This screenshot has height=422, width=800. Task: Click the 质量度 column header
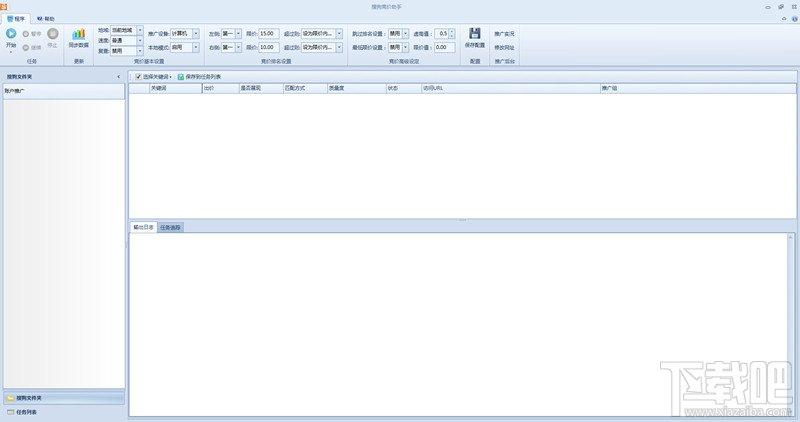(357, 88)
